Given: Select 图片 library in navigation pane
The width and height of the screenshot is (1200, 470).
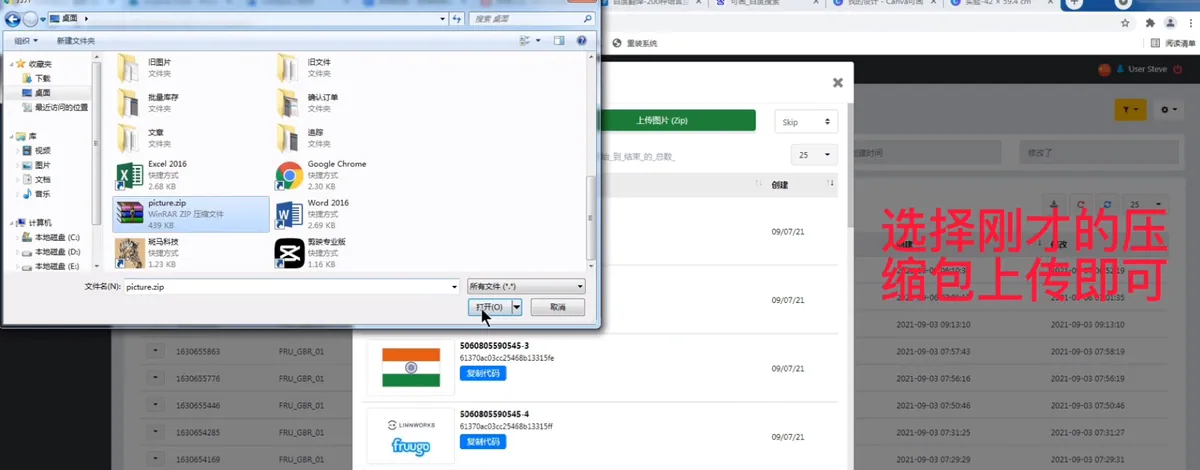Looking at the screenshot, I should (36, 165).
